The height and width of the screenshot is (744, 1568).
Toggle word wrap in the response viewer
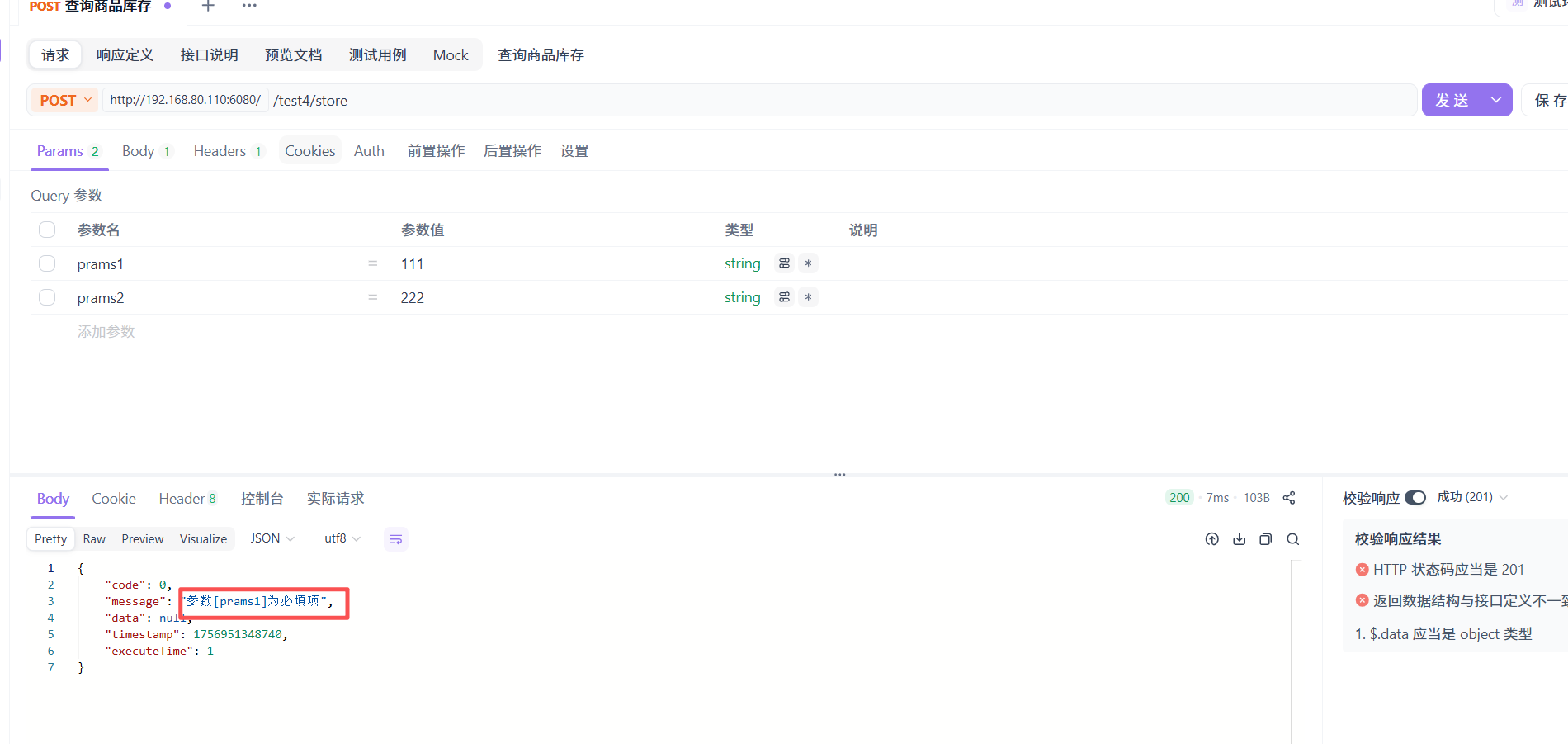pyautogui.click(x=395, y=538)
